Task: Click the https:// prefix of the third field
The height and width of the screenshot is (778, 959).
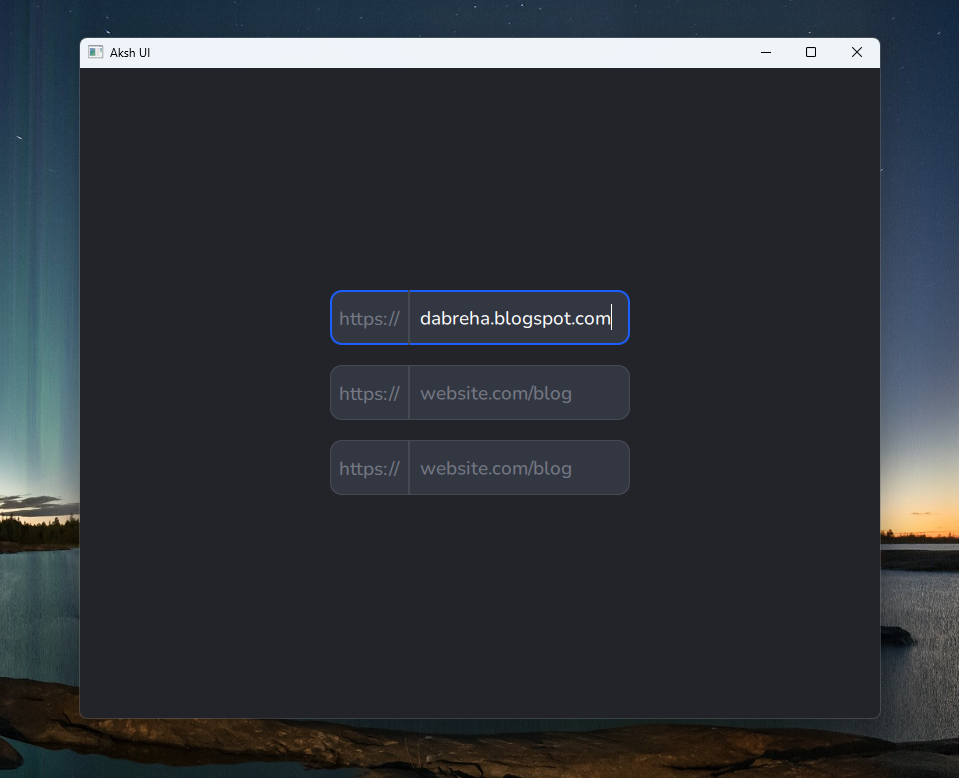Action: 369,469
